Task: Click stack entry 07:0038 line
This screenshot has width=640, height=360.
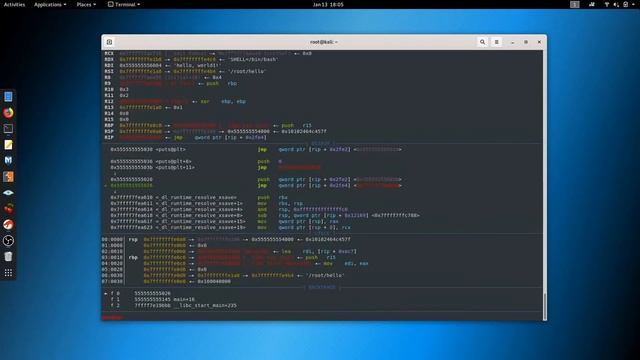Action: click(x=166, y=281)
